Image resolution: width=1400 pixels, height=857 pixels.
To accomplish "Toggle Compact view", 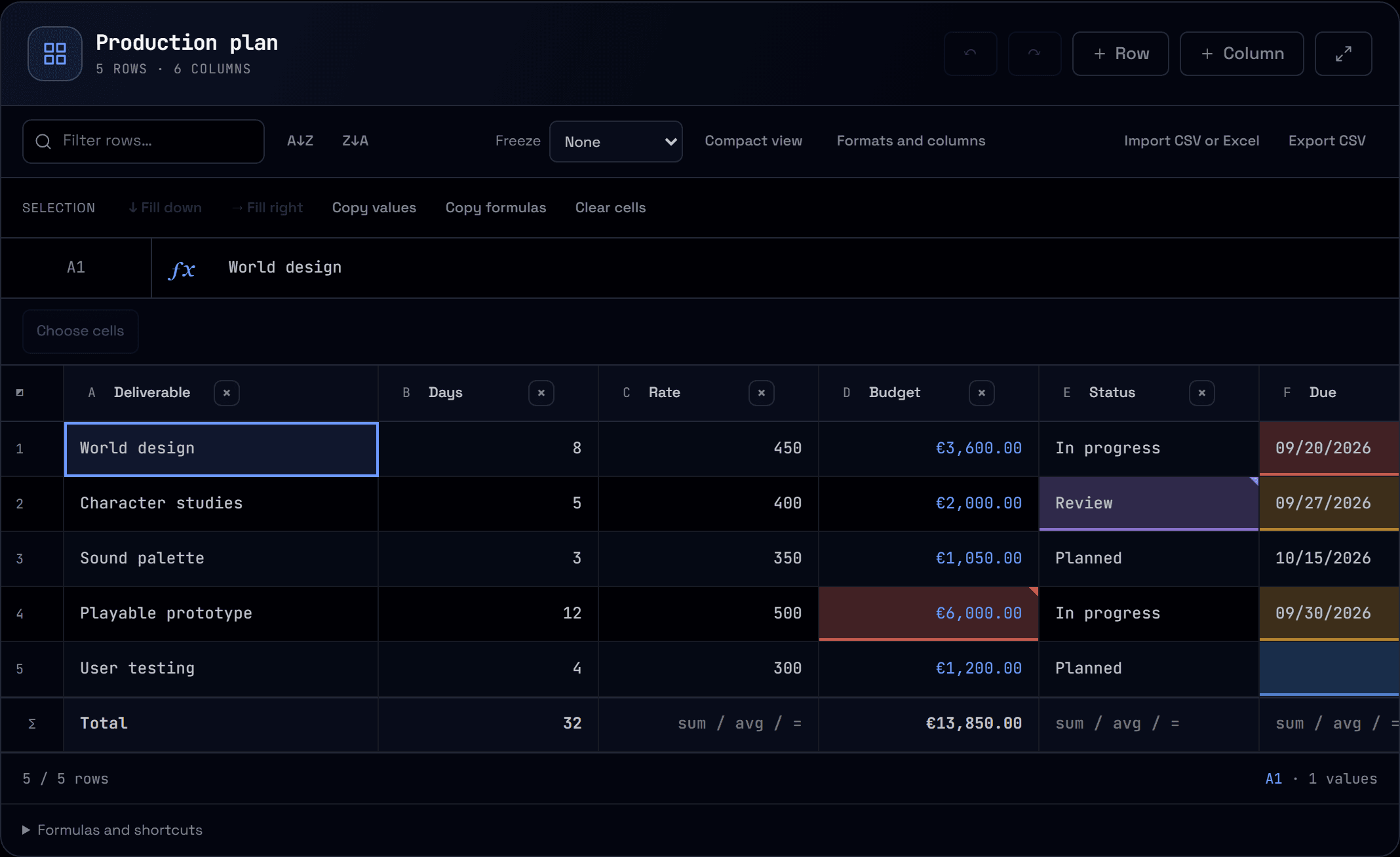I will (754, 141).
